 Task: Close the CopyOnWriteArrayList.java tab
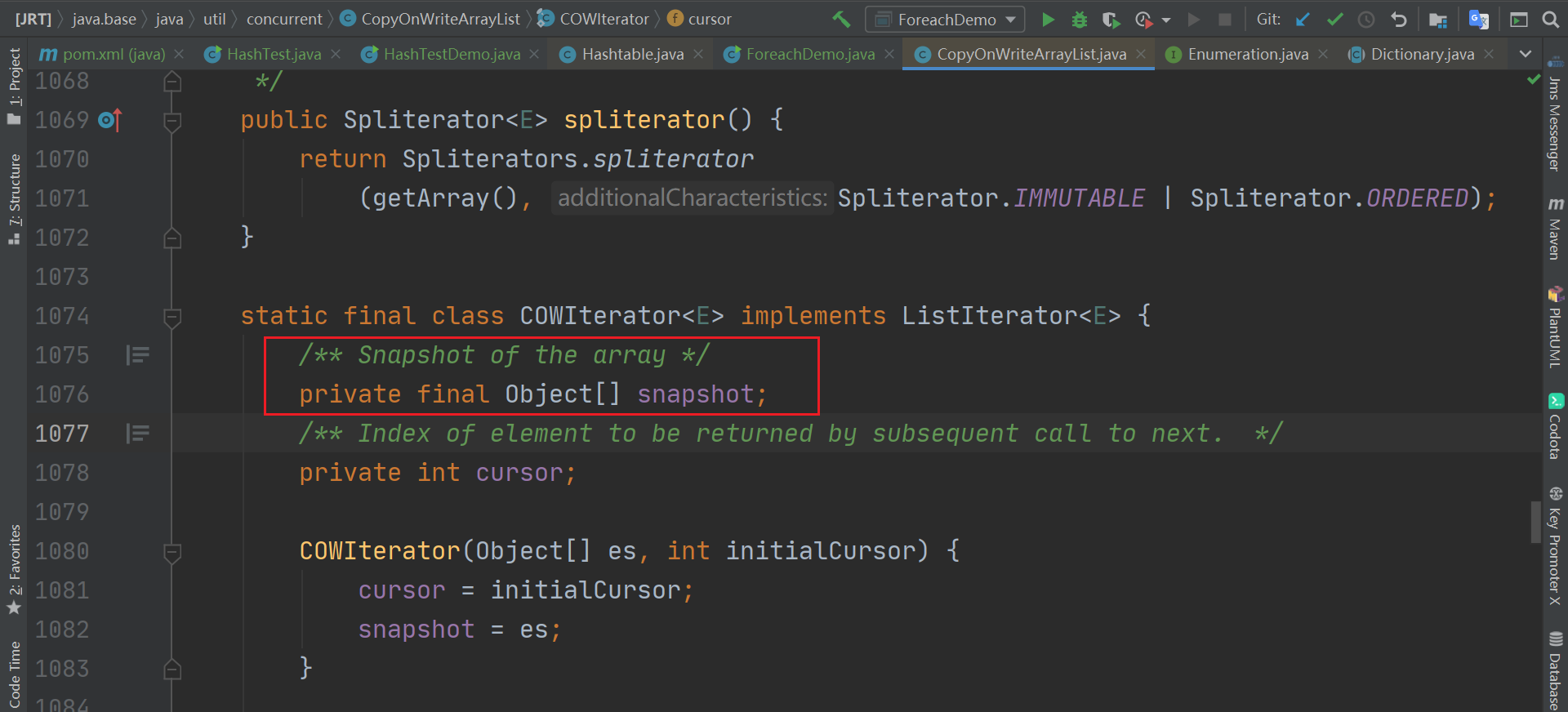(1141, 54)
